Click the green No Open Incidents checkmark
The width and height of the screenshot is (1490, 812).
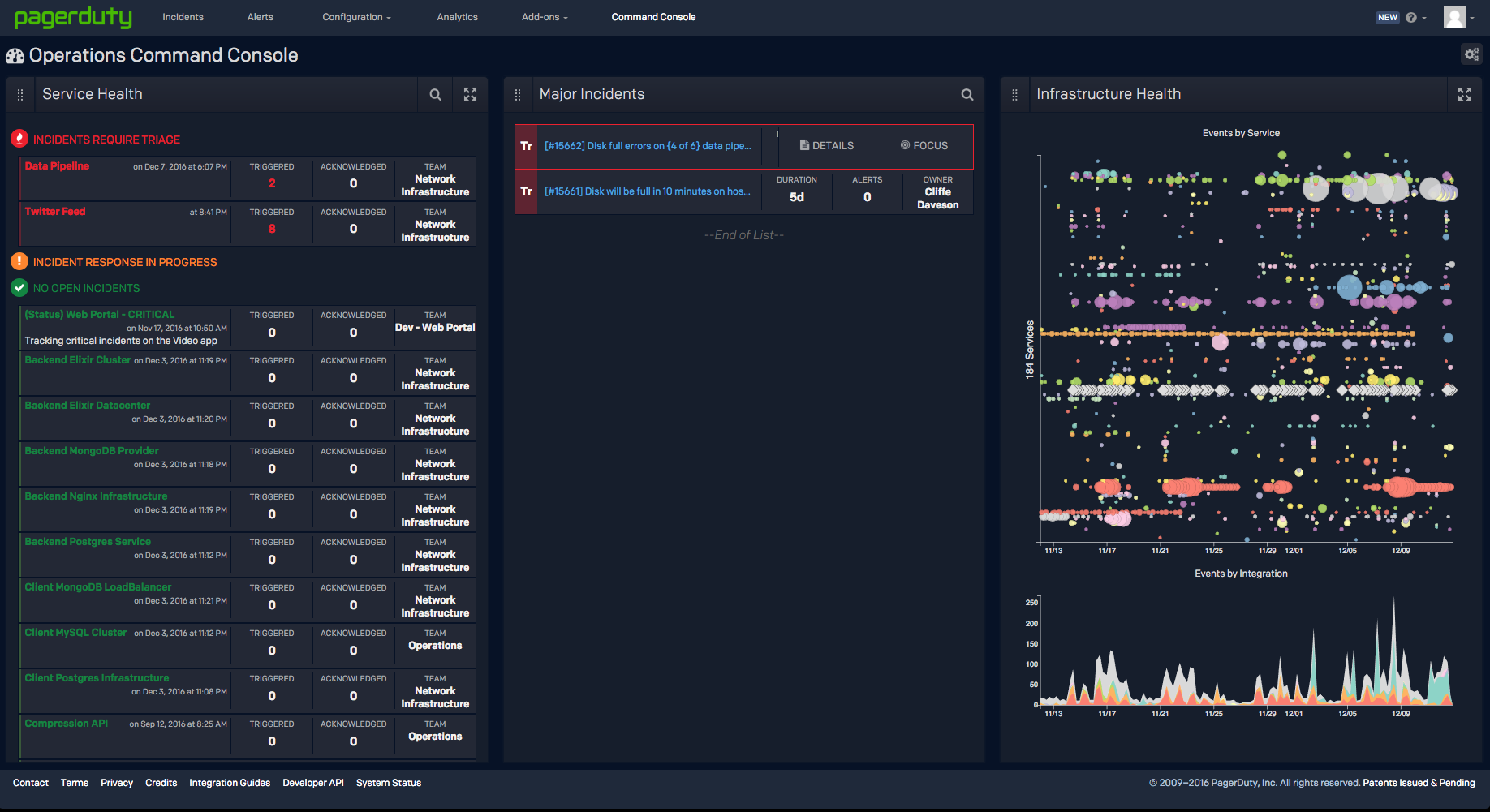pyautogui.click(x=18, y=287)
